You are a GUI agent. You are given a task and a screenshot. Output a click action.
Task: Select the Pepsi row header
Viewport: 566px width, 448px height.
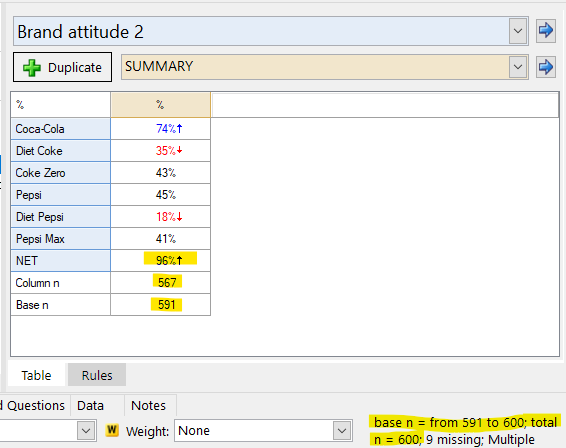tap(61, 195)
